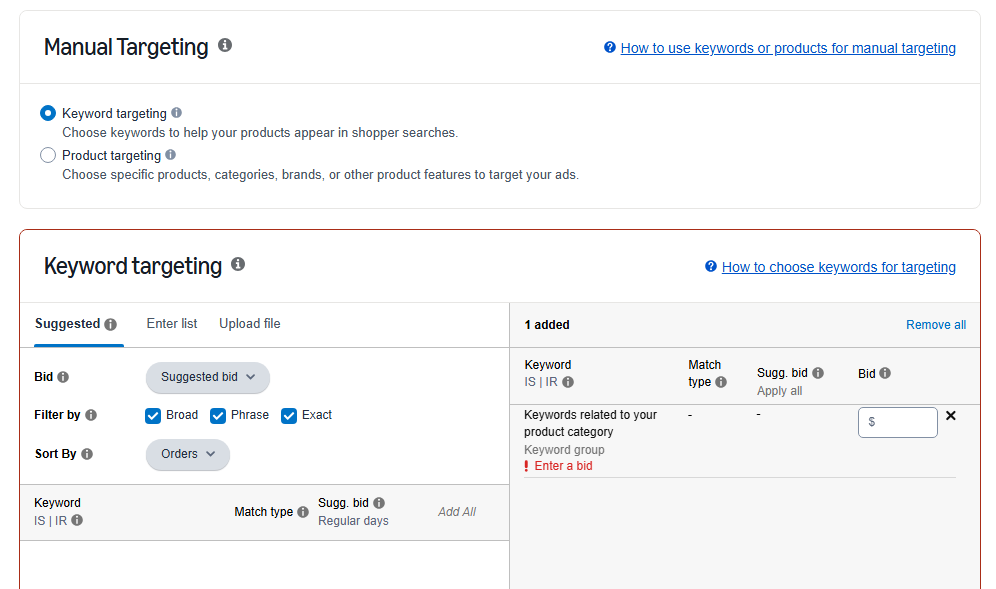
Task: Switch to the Upload file tab
Action: coord(250,323)
